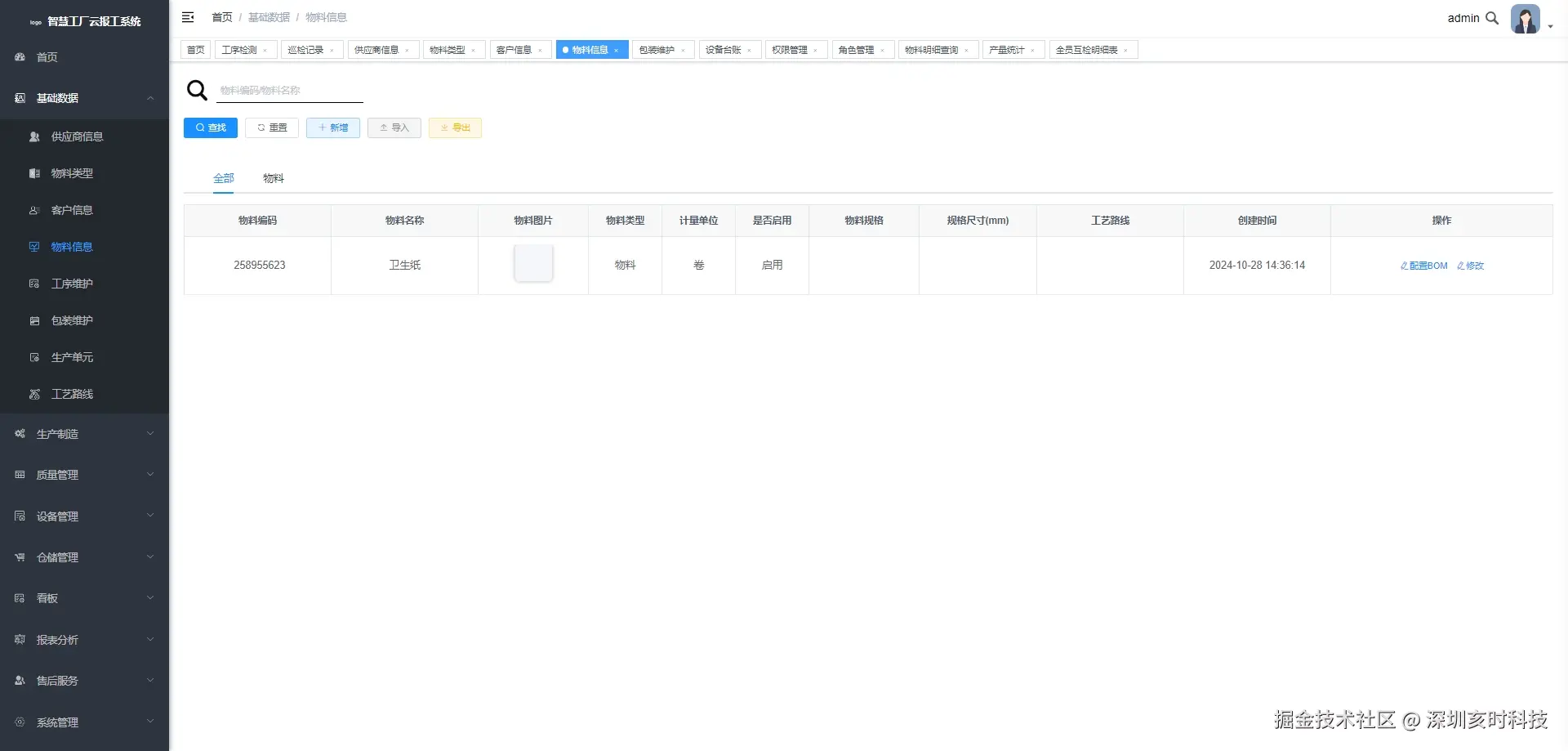Close the 全员互检明细表 tab with its ×
Image resolution: width=1568 pixels, height=751 pixels.
click(x=1125, y=51)
